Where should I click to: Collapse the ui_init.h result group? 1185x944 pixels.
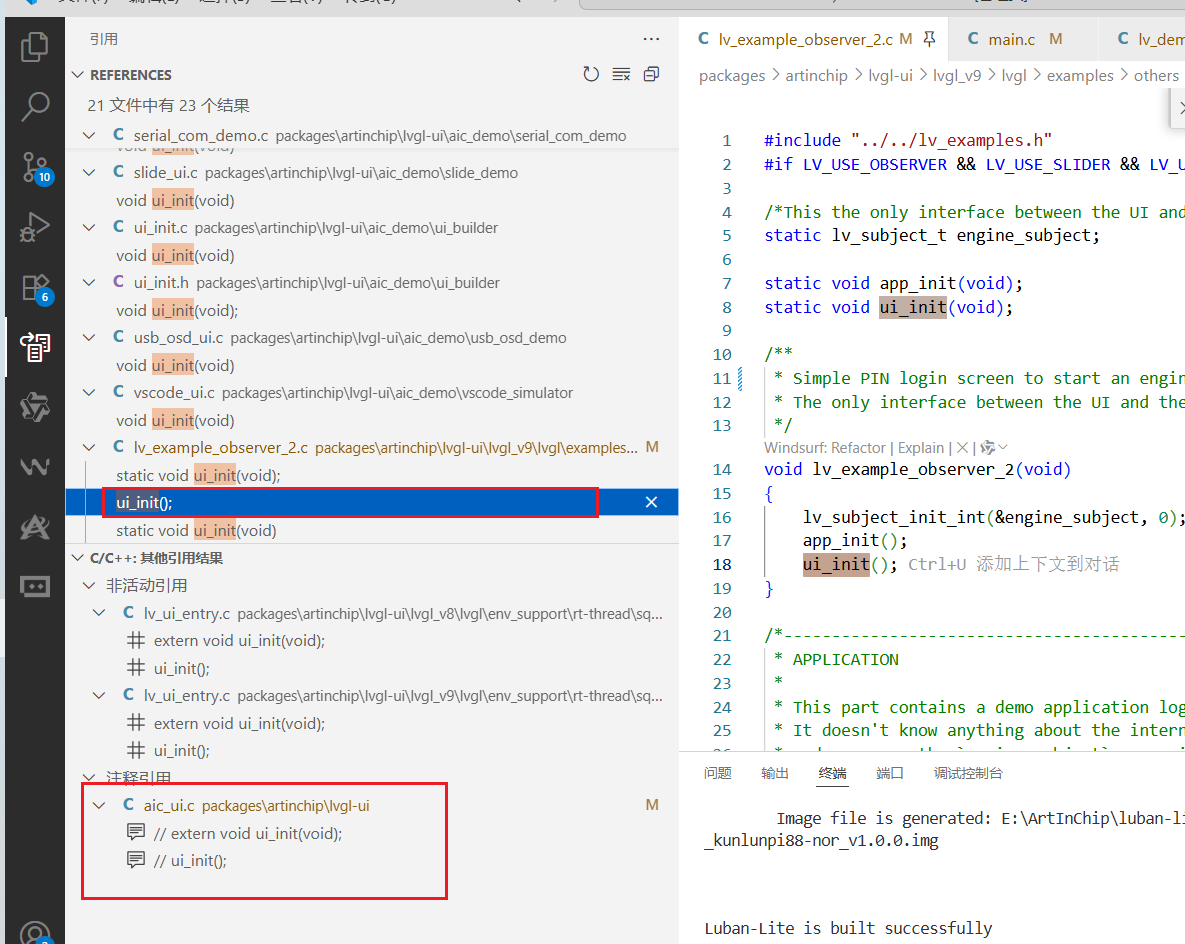89,283
